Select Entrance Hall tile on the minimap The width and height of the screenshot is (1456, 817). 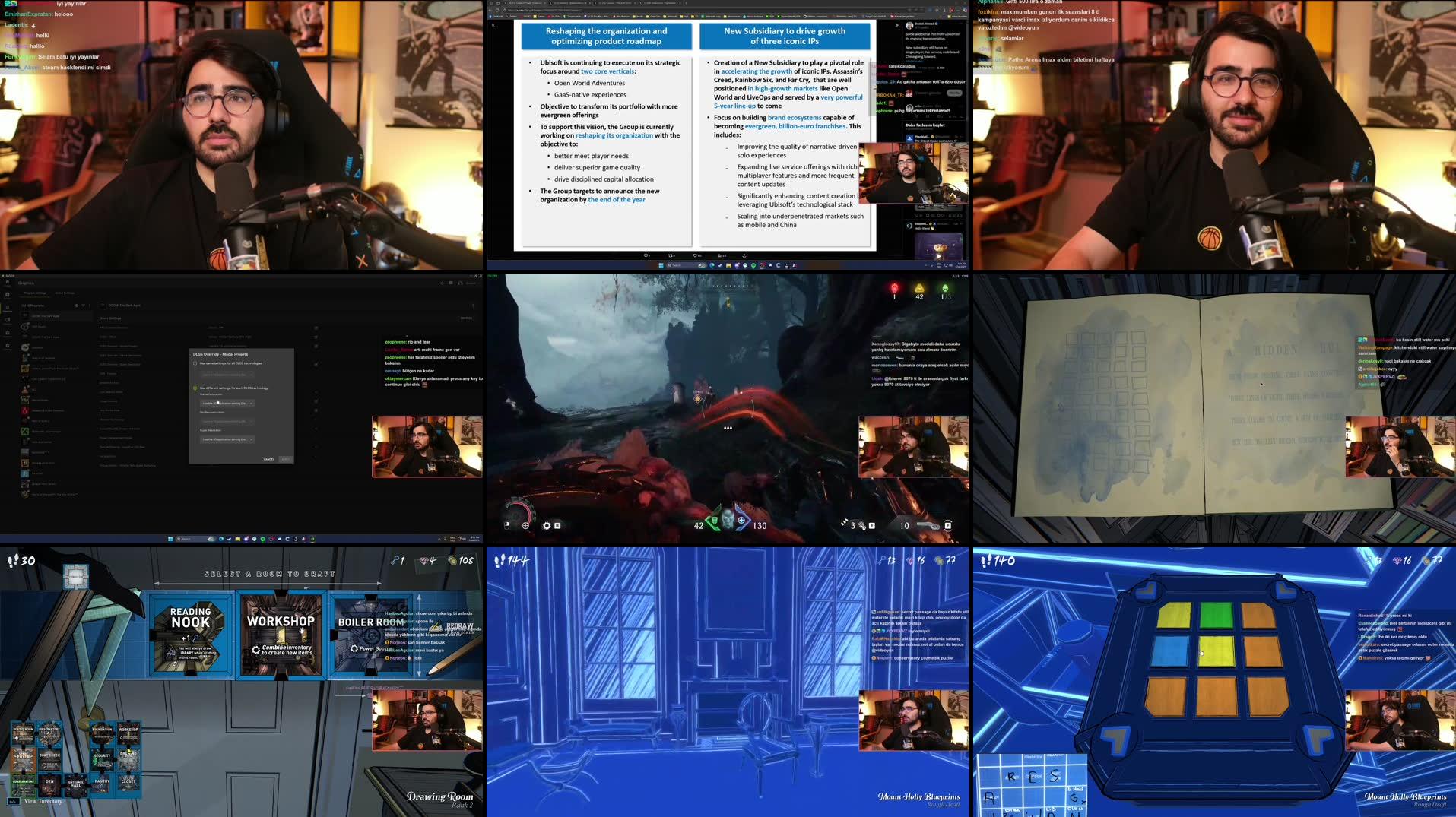click(x=76, y=784)
